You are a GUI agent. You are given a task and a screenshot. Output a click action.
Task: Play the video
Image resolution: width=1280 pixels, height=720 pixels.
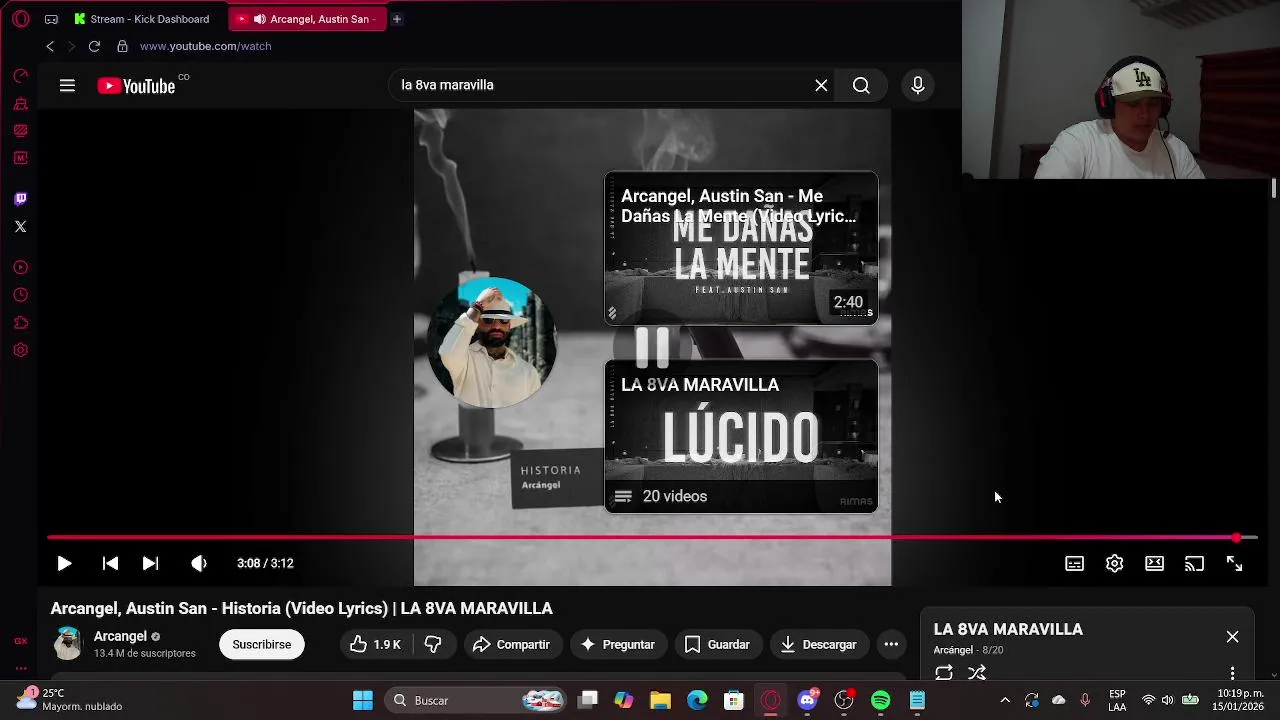[64, 564]
